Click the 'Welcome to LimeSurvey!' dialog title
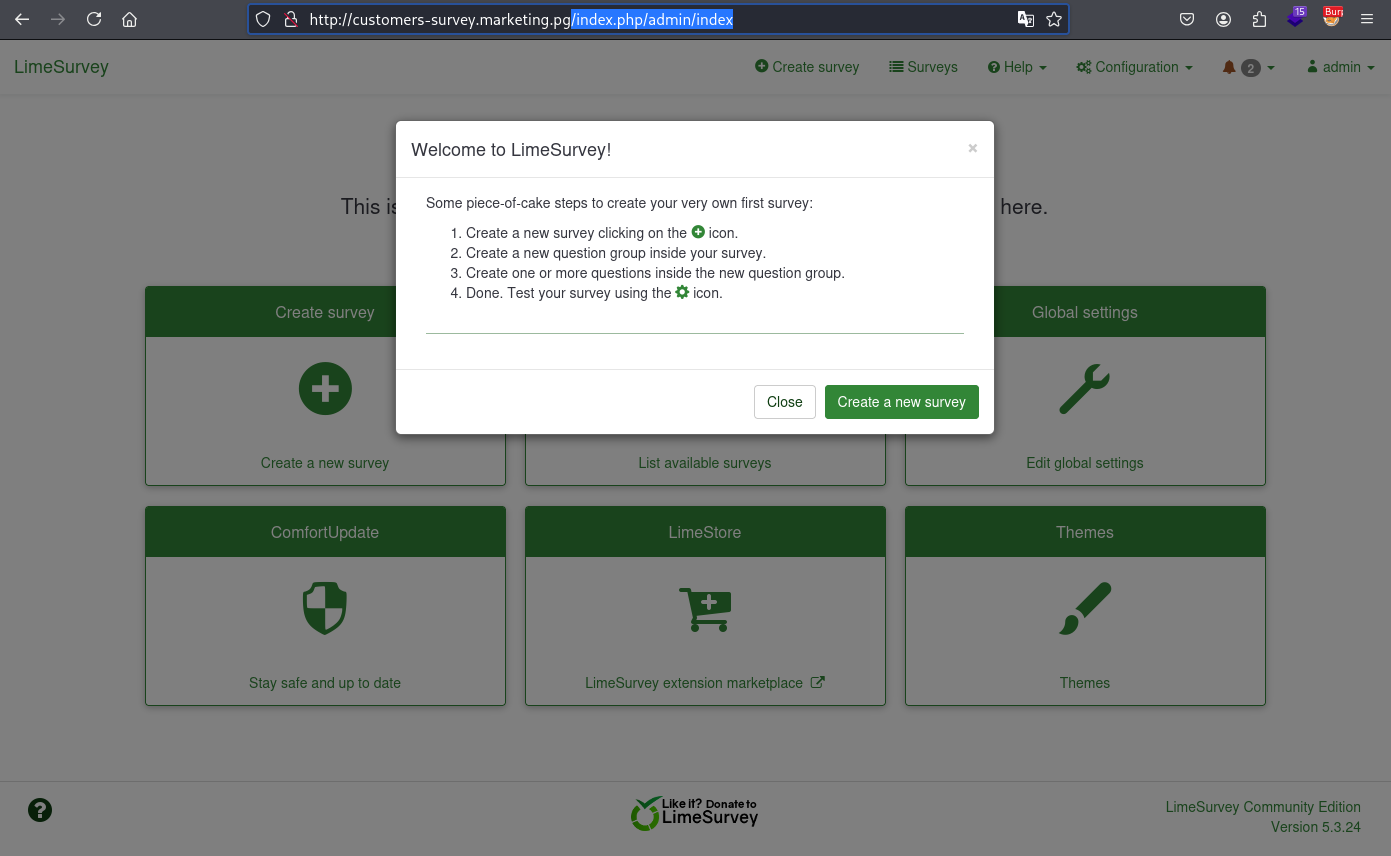The height and width of the screenshot is (856, 1391). (511, 150)
